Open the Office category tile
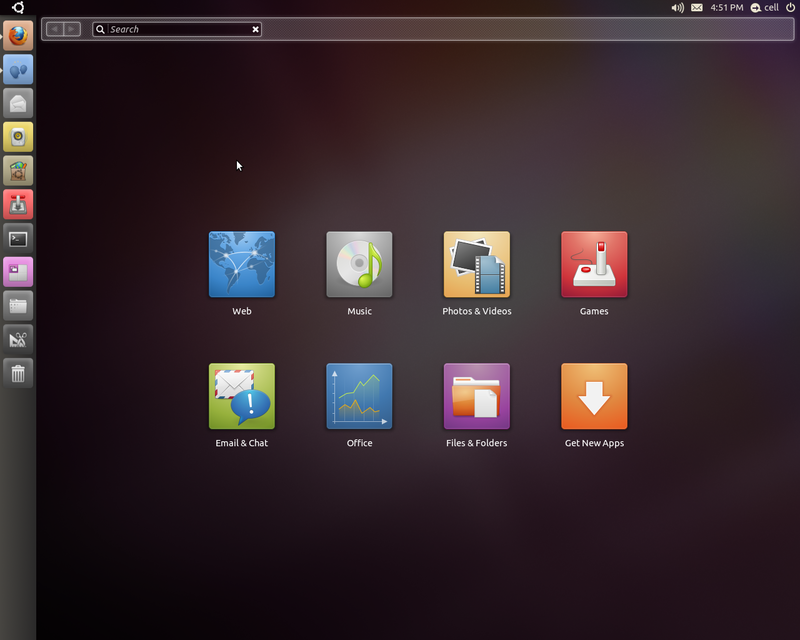Viewport: 800px width, 640px height. 359,396
